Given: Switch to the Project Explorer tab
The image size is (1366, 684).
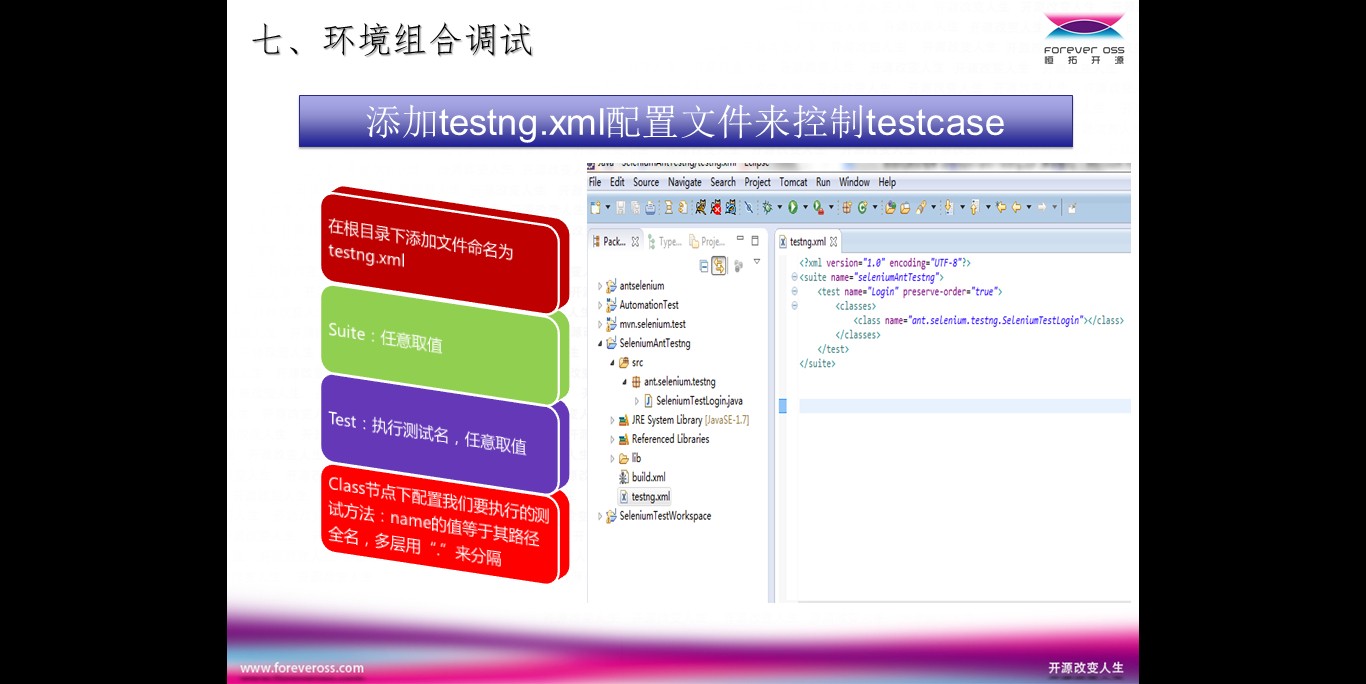Looking at the screenshot, I should click(x=707, y=242).
